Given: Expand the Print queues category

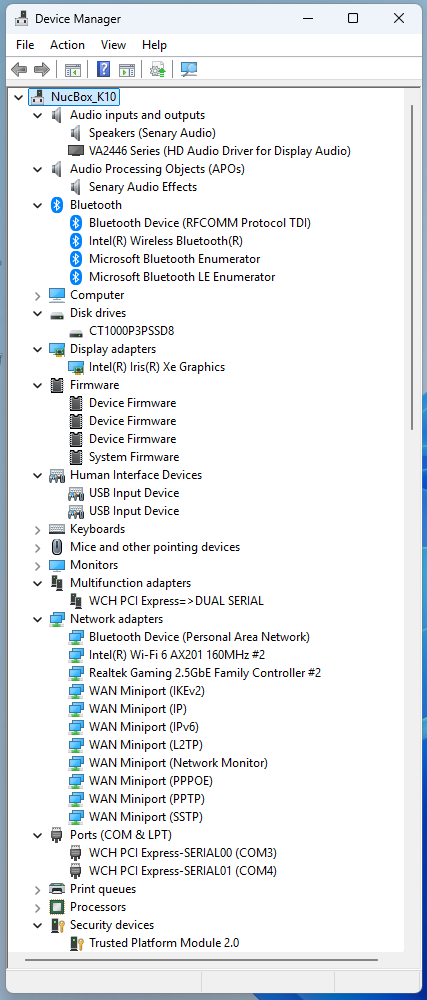Looking at the screenshot, I should point(38,889).
